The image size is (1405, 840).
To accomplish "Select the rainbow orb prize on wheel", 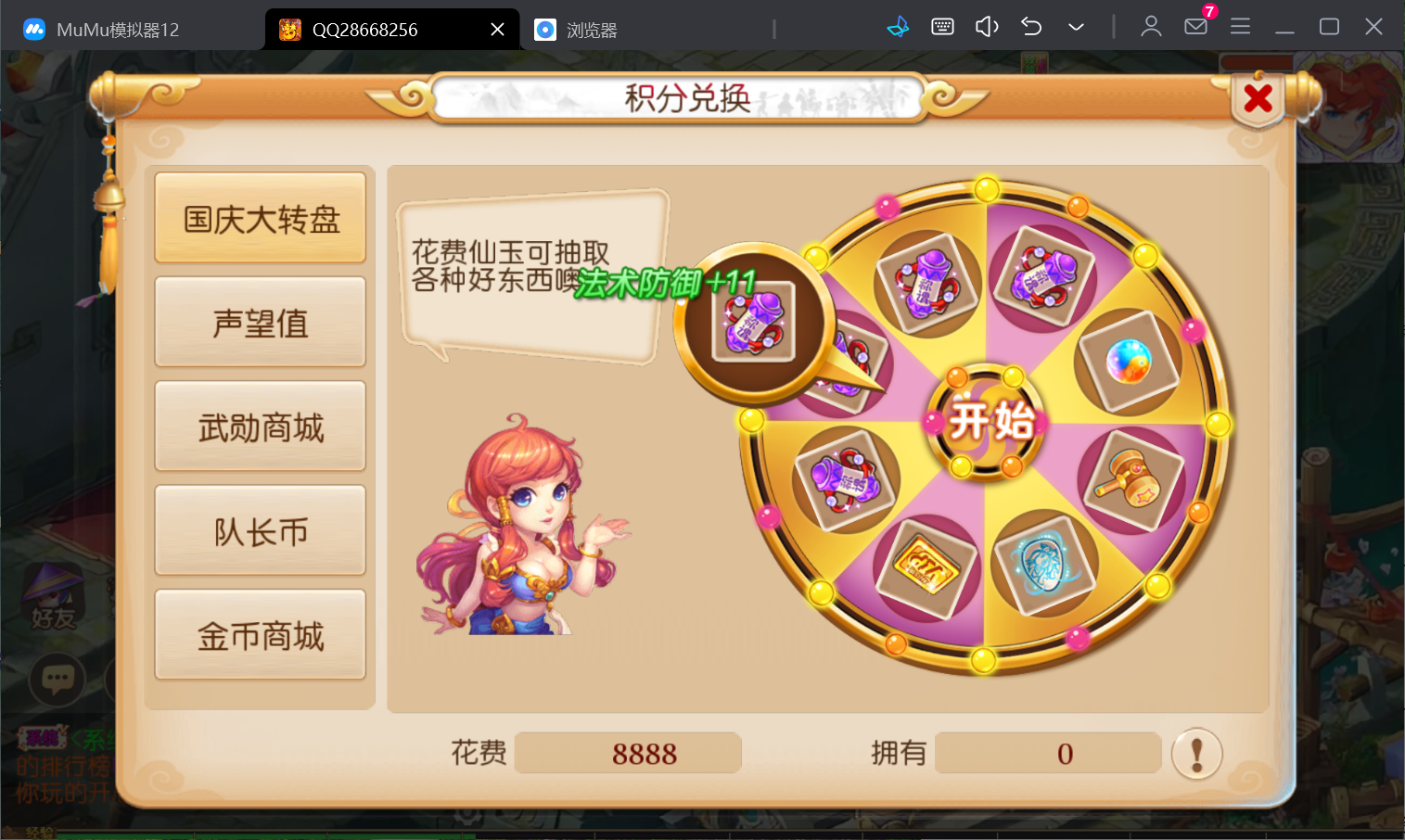I will (1128, 362).
